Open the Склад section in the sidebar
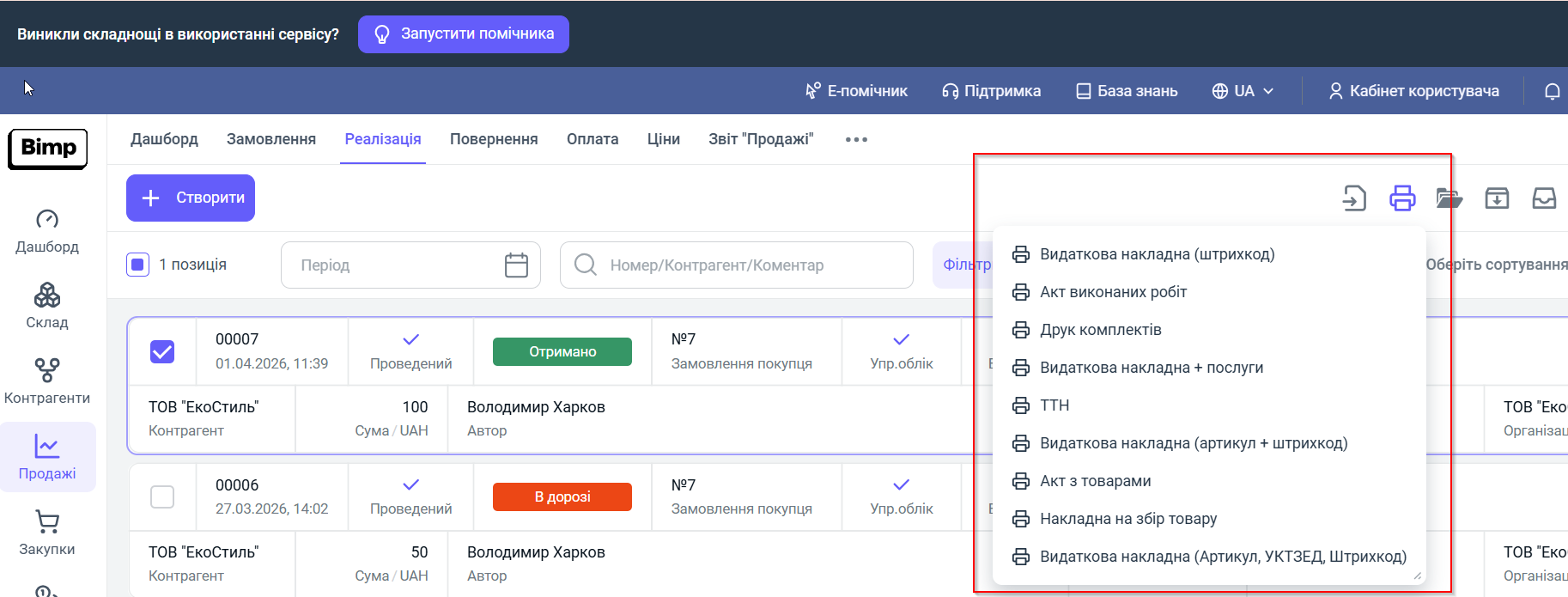 pos(47,306)
